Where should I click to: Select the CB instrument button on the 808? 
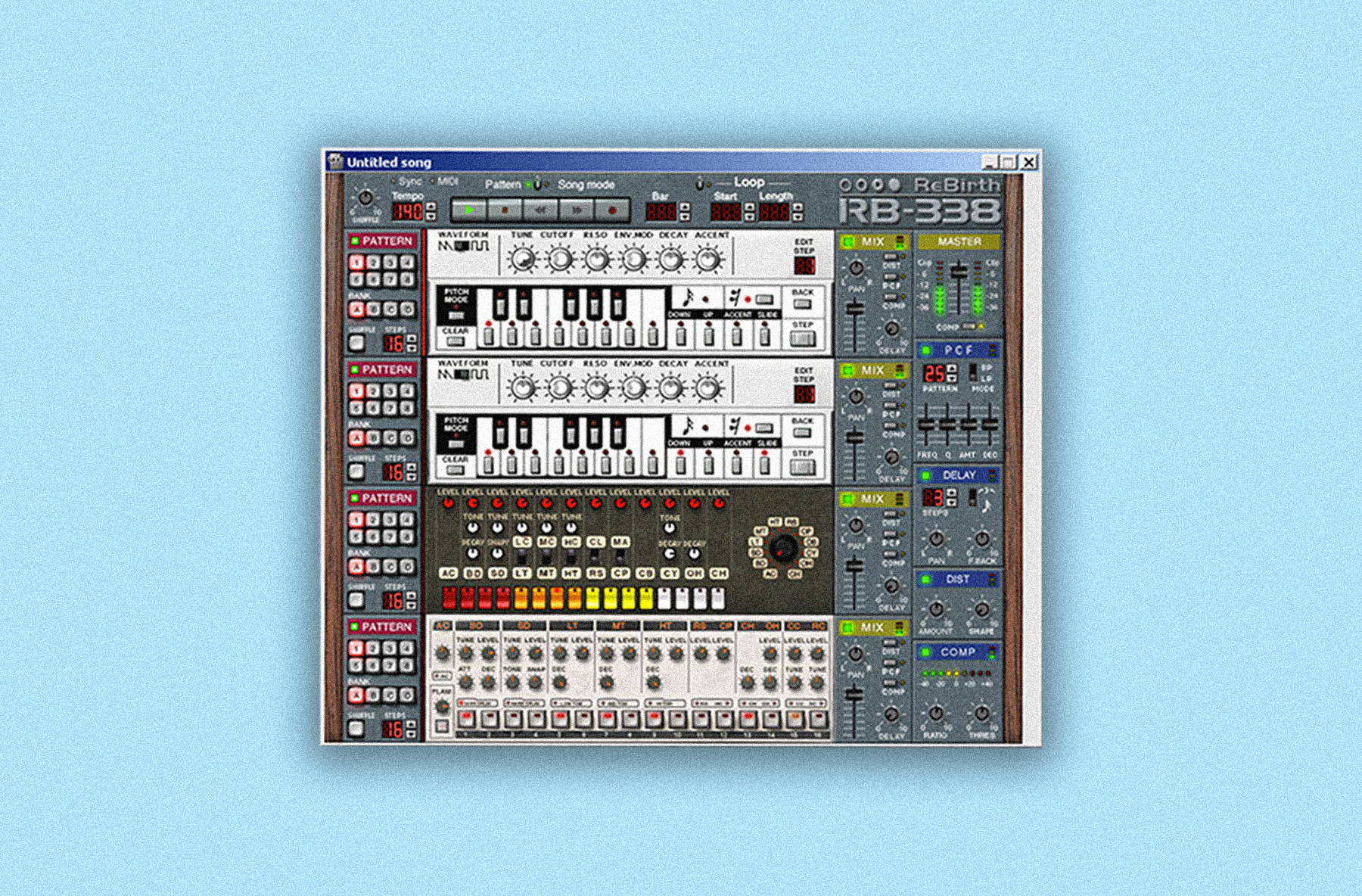pos(645,574)
